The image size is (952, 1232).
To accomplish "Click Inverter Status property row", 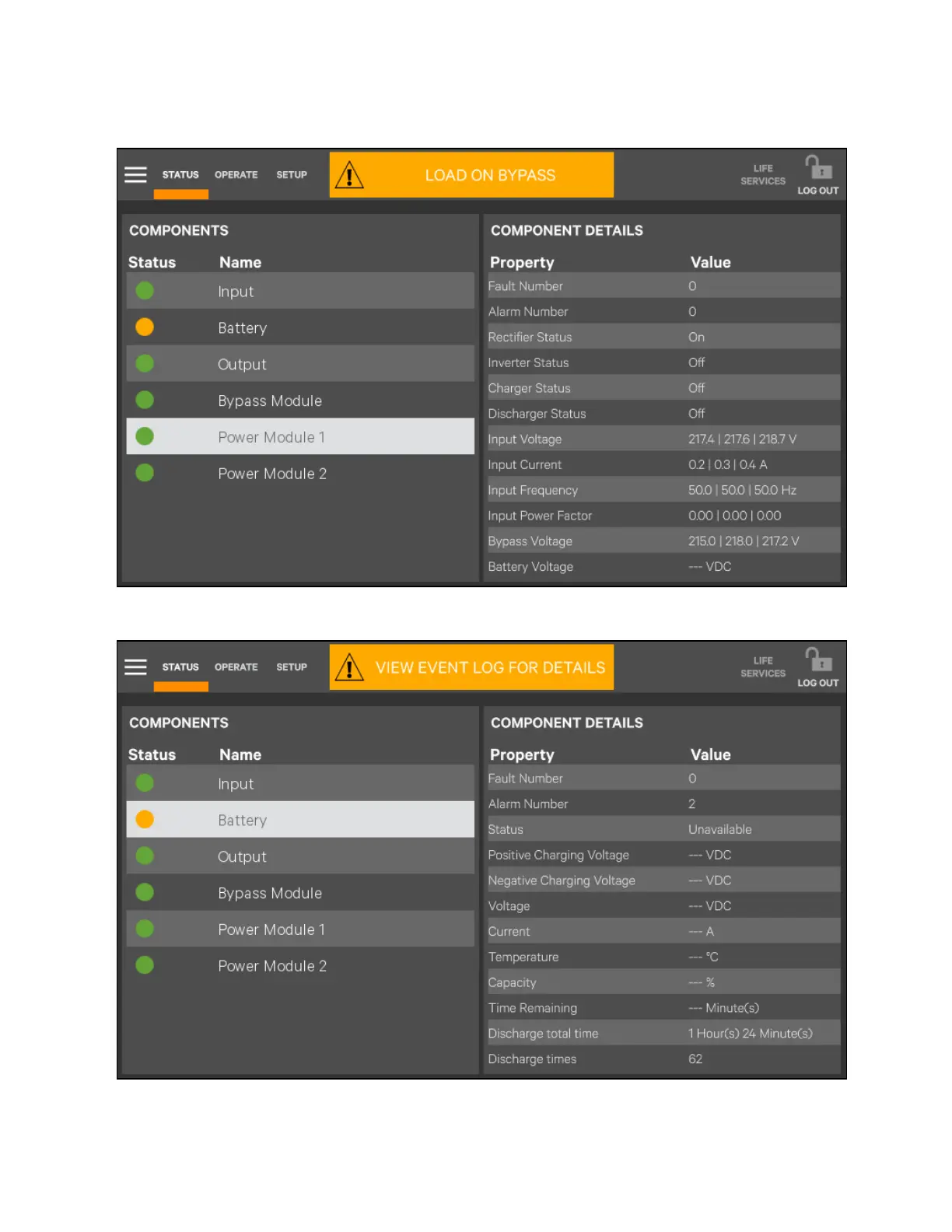I will (x=663, y=362).
